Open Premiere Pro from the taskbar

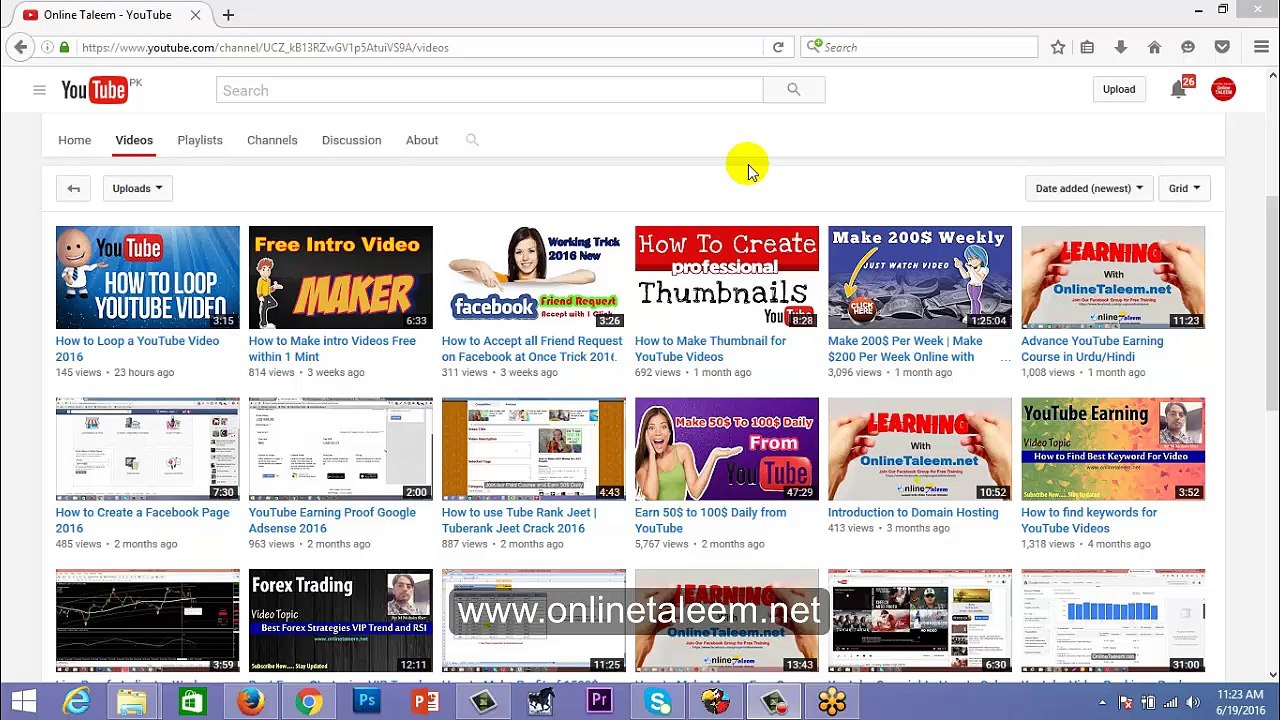tap(600, 702)
